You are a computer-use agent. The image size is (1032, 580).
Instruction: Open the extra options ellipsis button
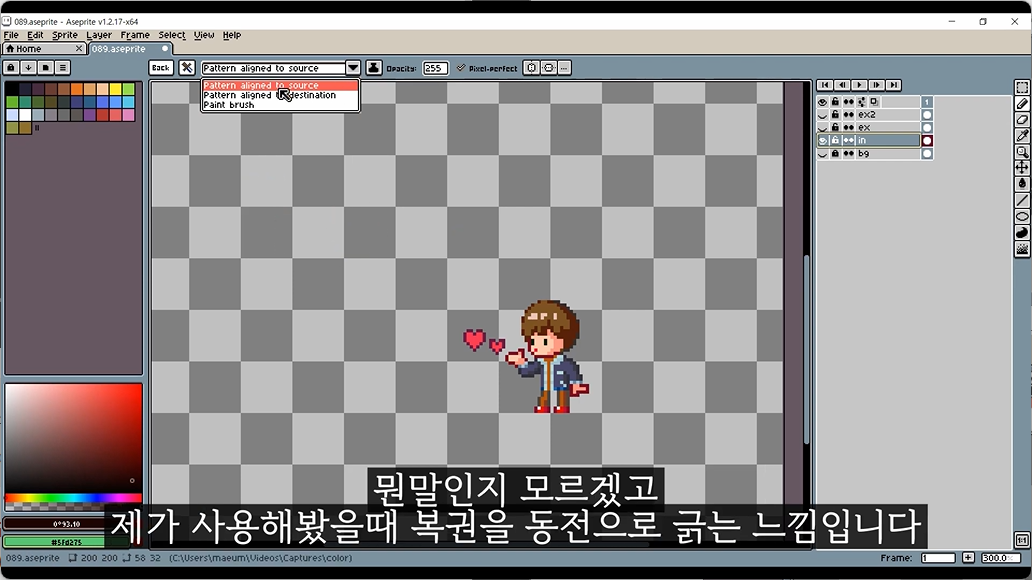pos(564,68)
